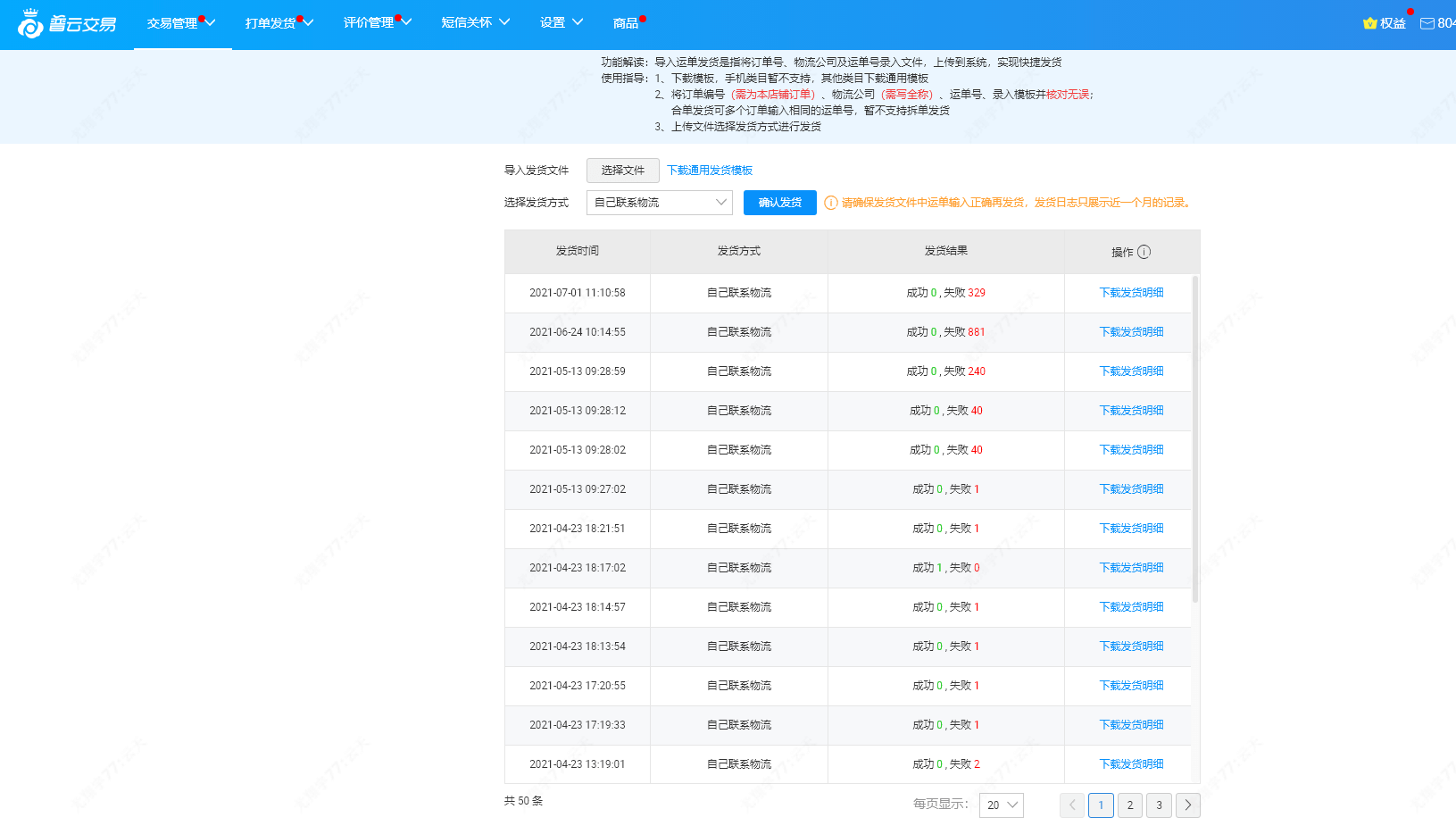This screenshot has height=834, width=1456.
Task: Go to next page arrow
Action: tap(1188, 805)
